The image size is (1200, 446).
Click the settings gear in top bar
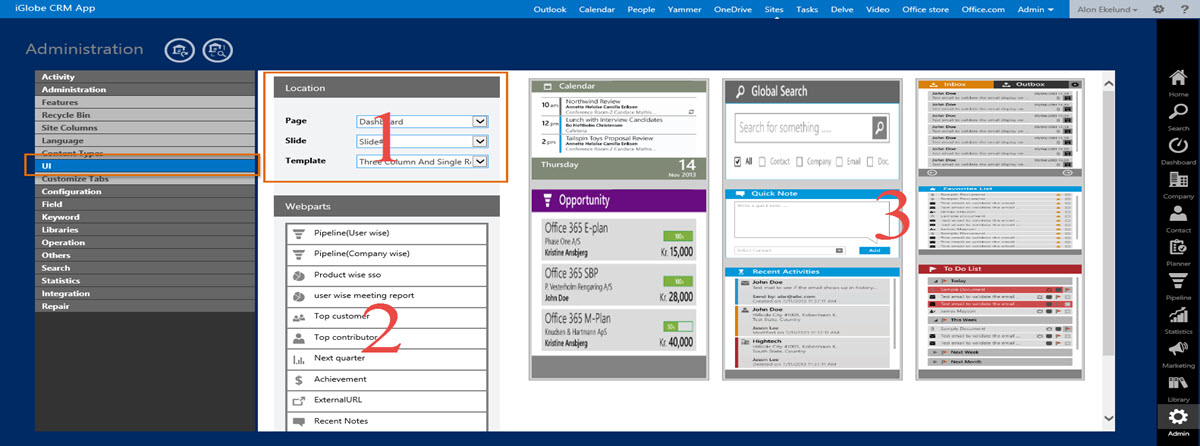click(x=1158, y=9)
